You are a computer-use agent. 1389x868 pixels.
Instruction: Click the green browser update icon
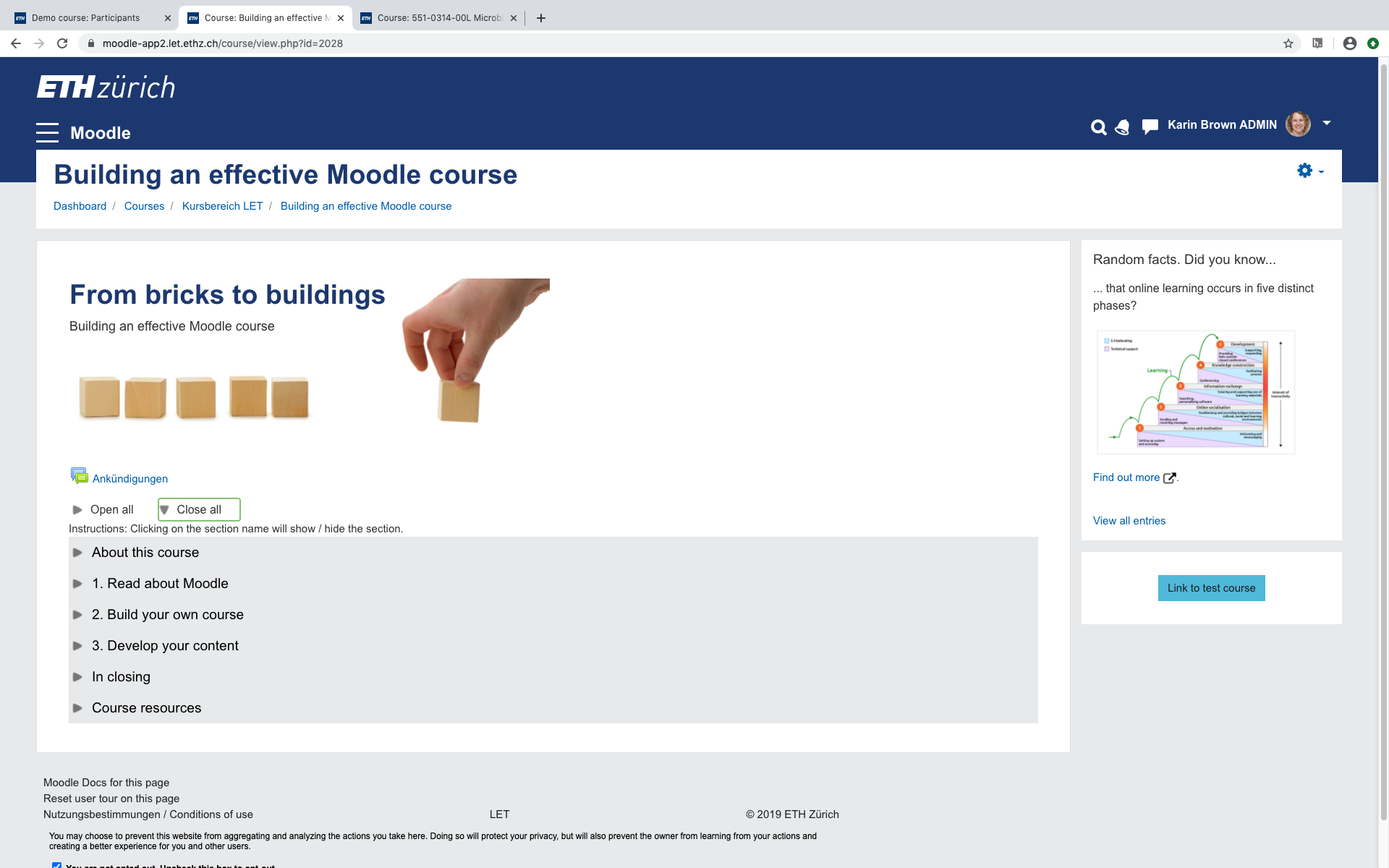pos(1373,43)
